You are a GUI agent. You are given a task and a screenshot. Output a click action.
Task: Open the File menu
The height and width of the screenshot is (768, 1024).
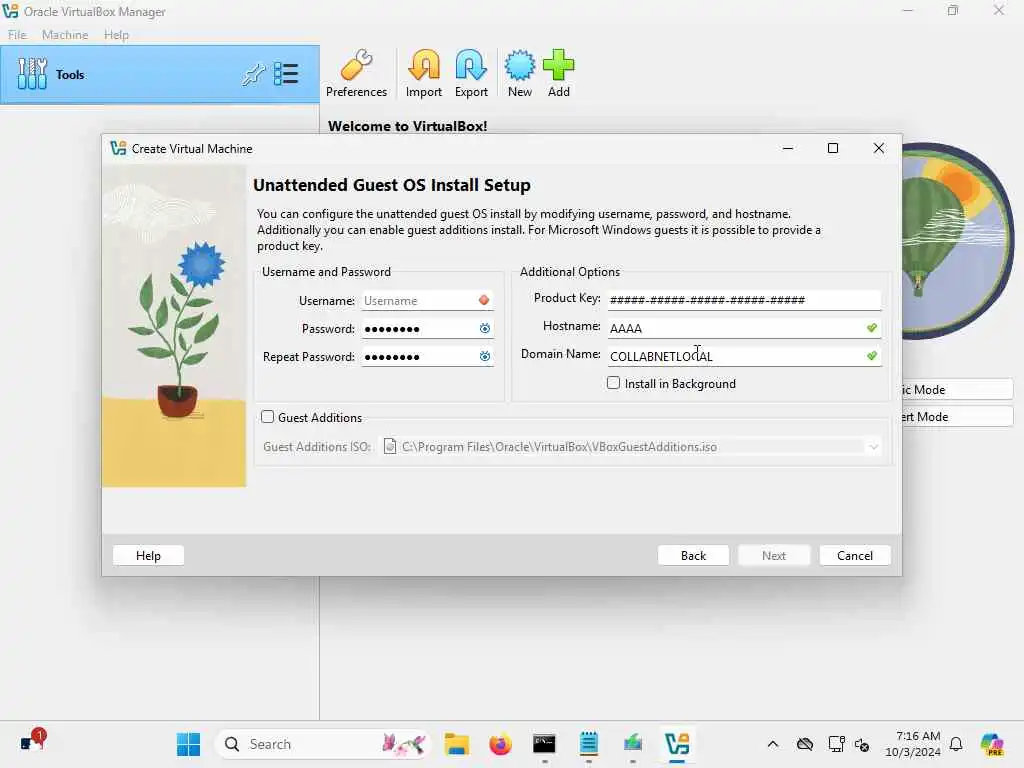pyautogui.click(x=17, y=35)
